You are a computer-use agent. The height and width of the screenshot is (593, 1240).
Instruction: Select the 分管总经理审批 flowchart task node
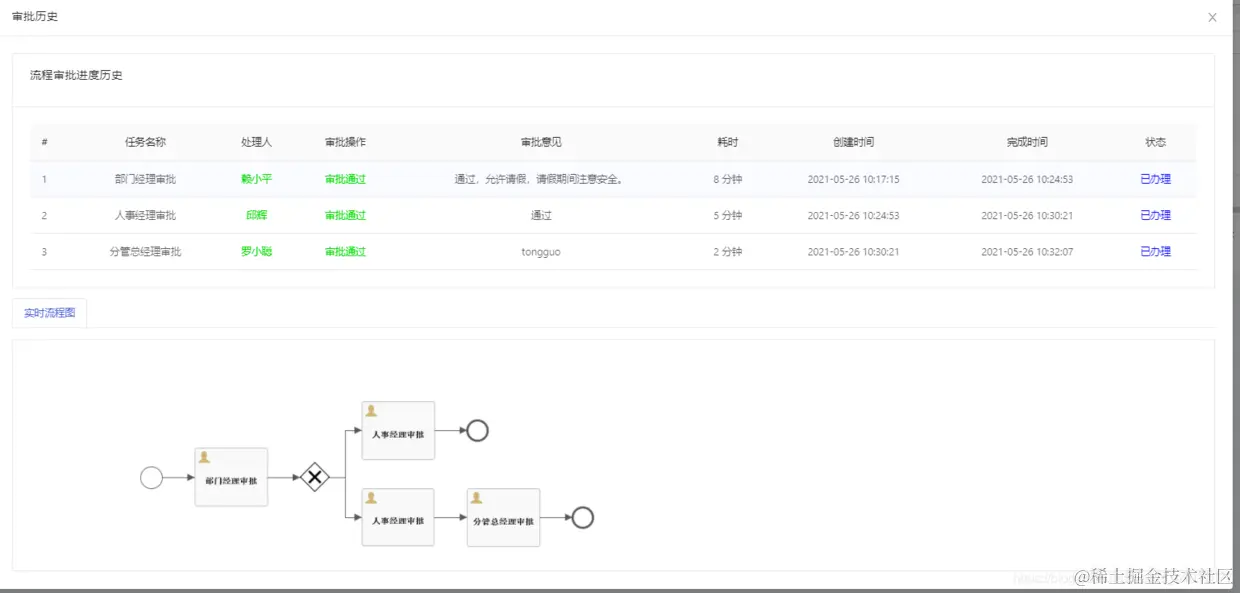pos(503,518)
